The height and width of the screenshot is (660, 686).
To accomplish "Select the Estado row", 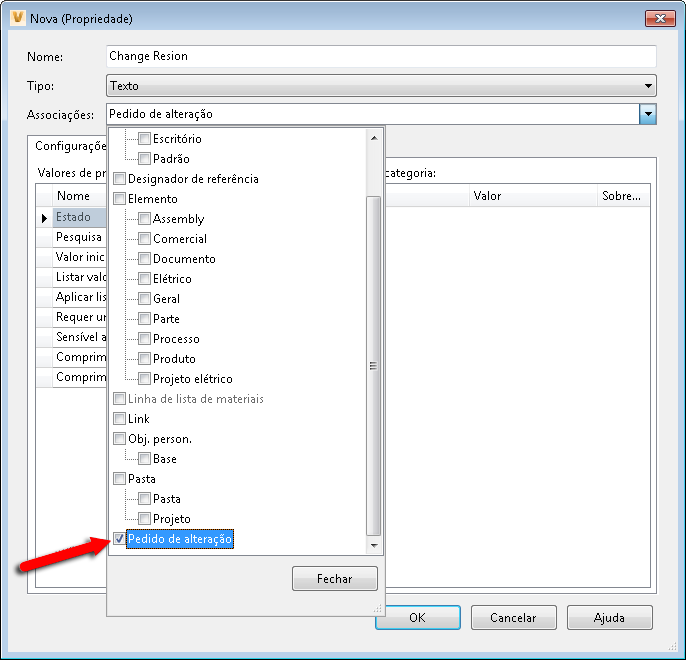I will (x=79, y=217).
